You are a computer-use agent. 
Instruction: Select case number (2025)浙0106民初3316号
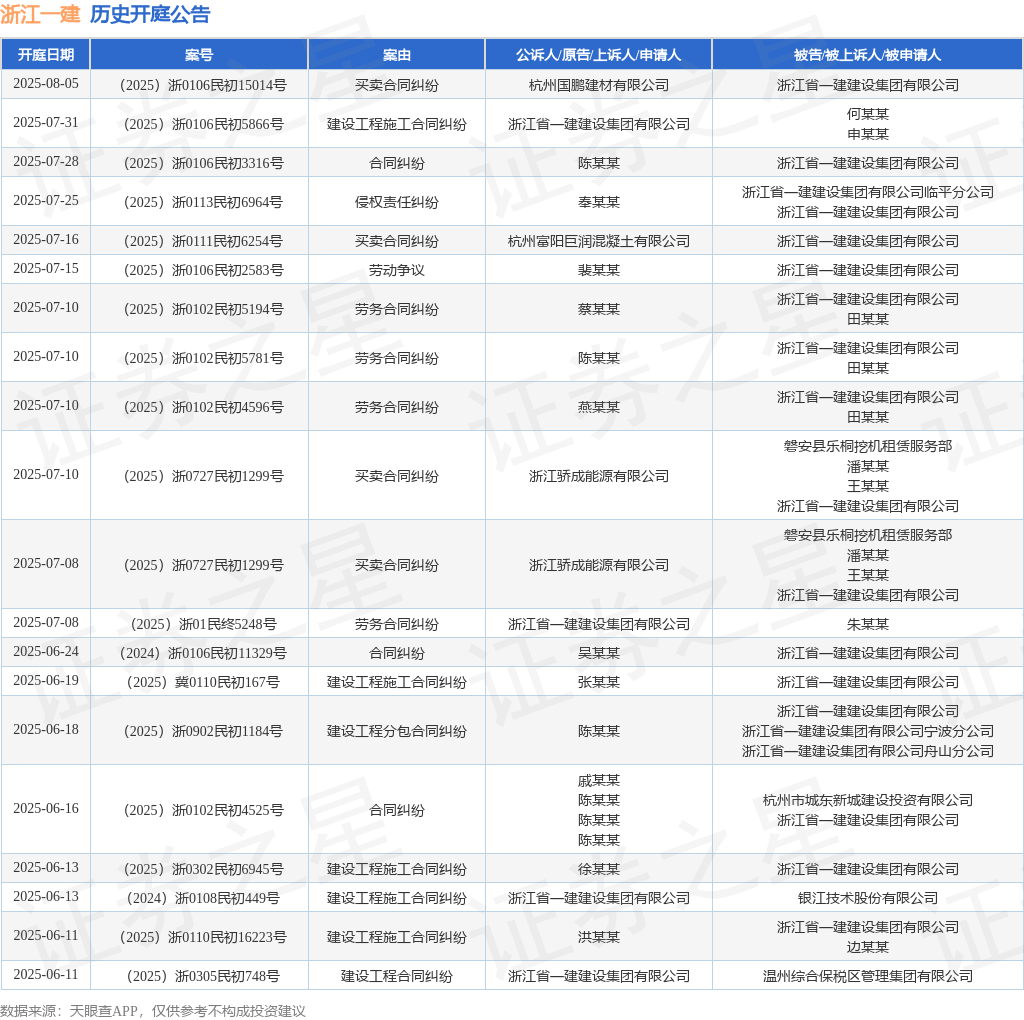203,163
